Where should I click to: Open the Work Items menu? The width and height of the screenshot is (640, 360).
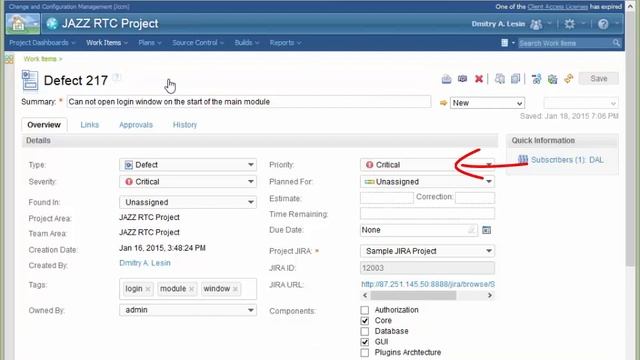(x=107, y=43)
